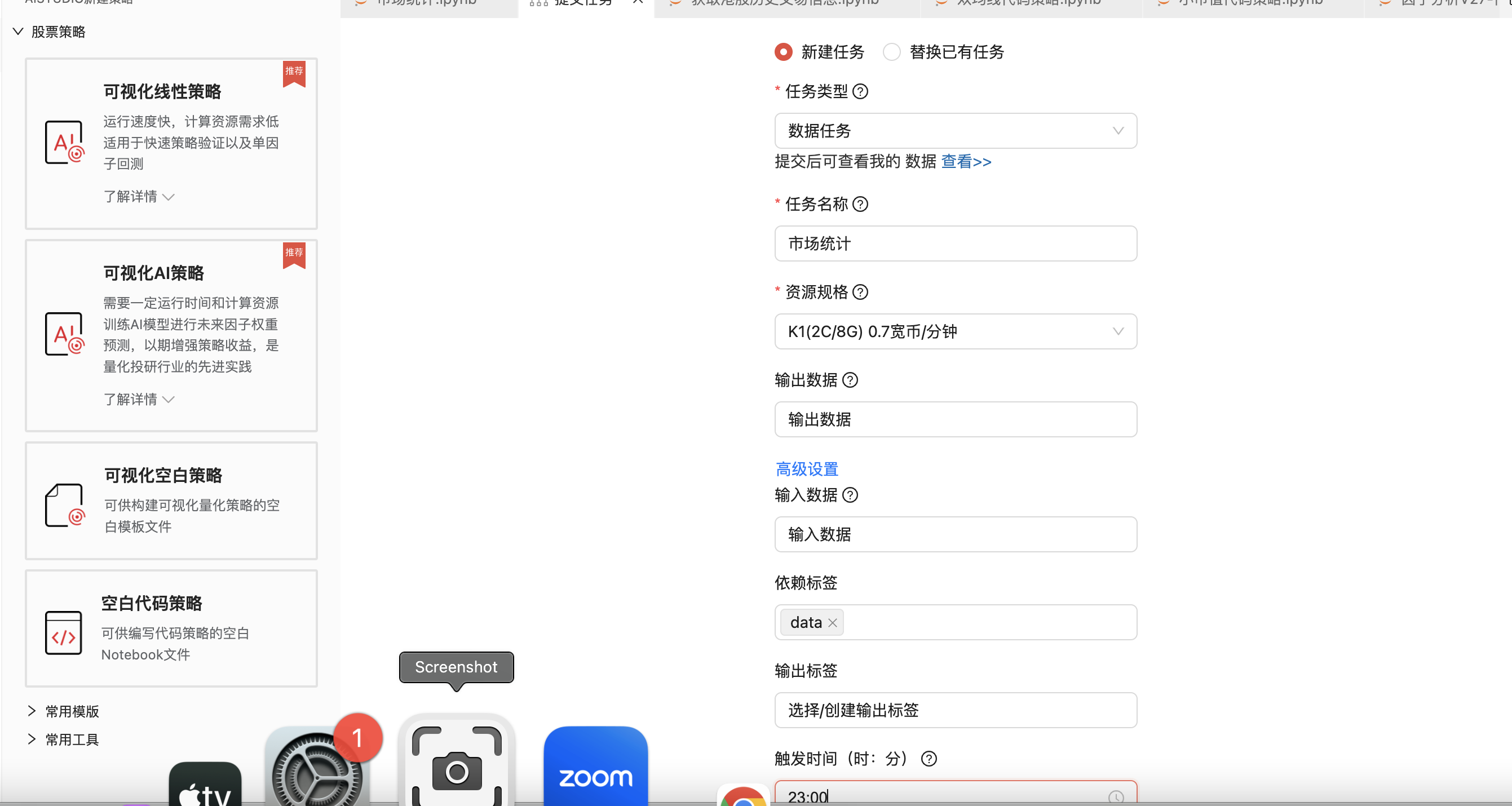
Task: Select the 空白代码策略 template card
Action: pyautogui.click(x=171, y=628)
